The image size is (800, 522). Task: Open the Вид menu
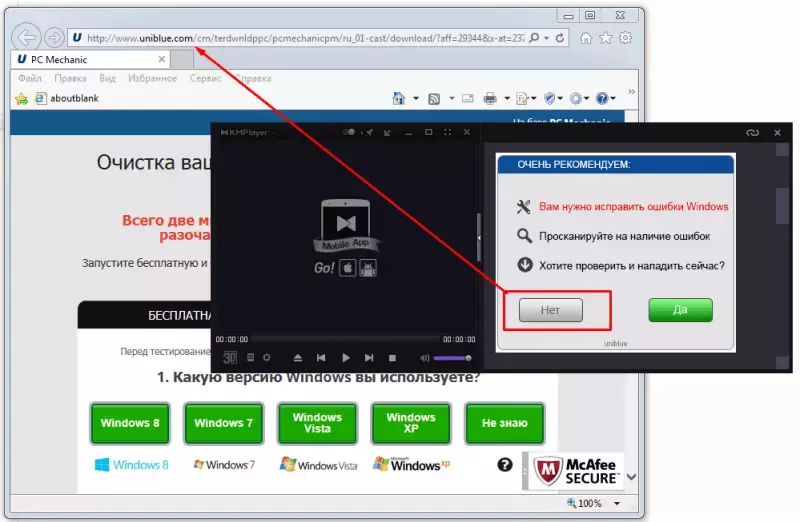tap(107, 79)
